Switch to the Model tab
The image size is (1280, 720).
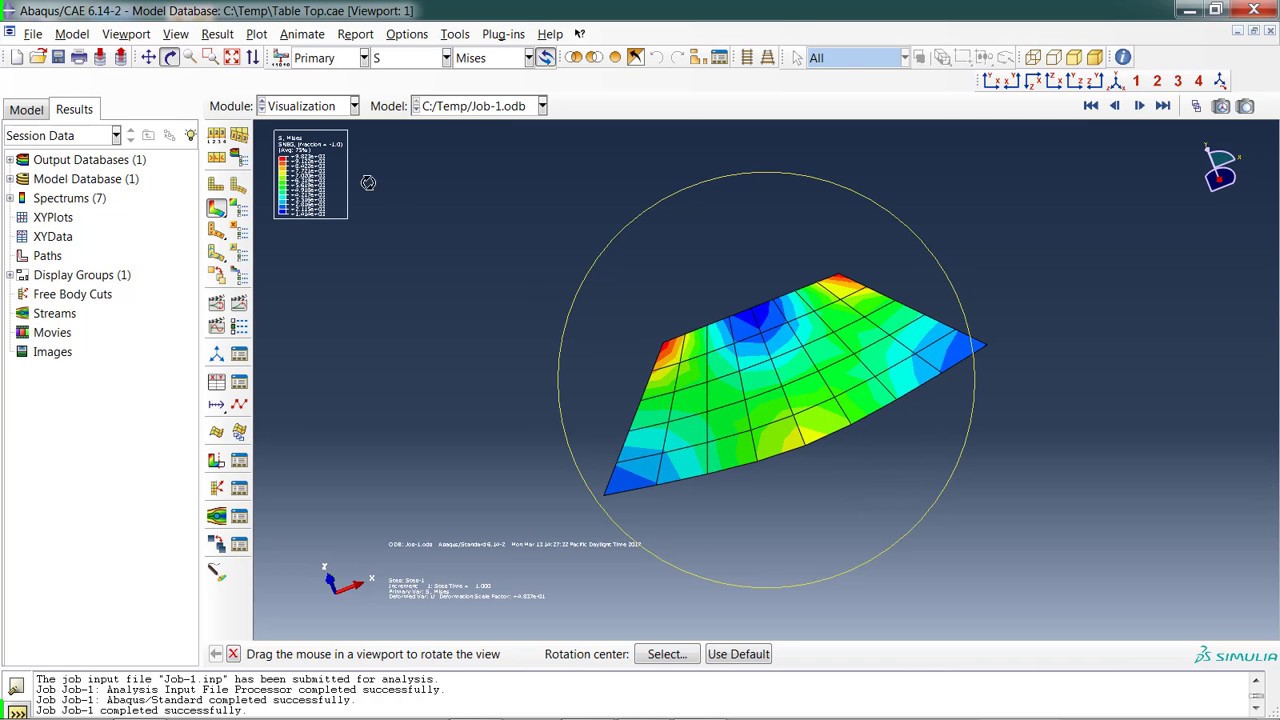point(26,110)
